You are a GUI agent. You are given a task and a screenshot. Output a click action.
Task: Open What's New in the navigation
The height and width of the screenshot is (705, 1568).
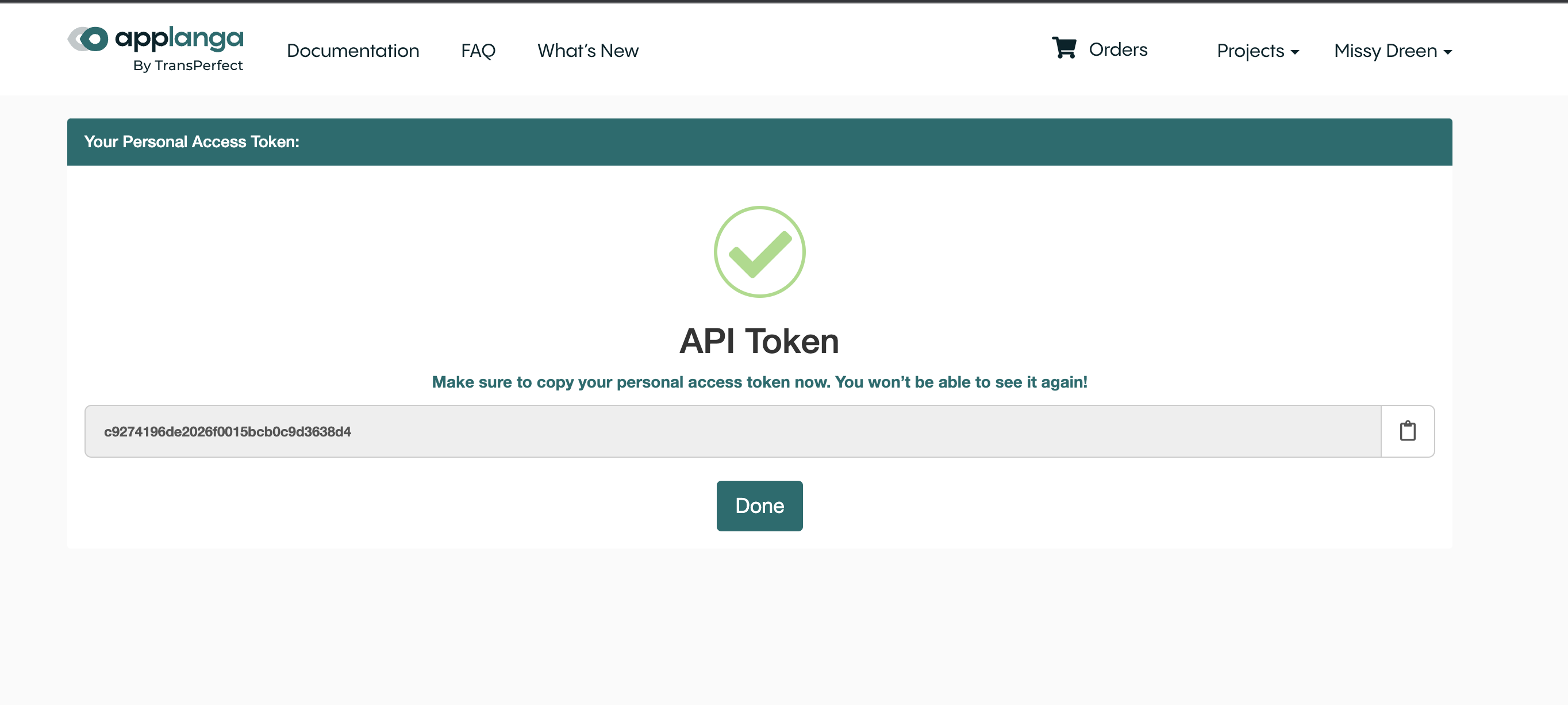[588, 51]
